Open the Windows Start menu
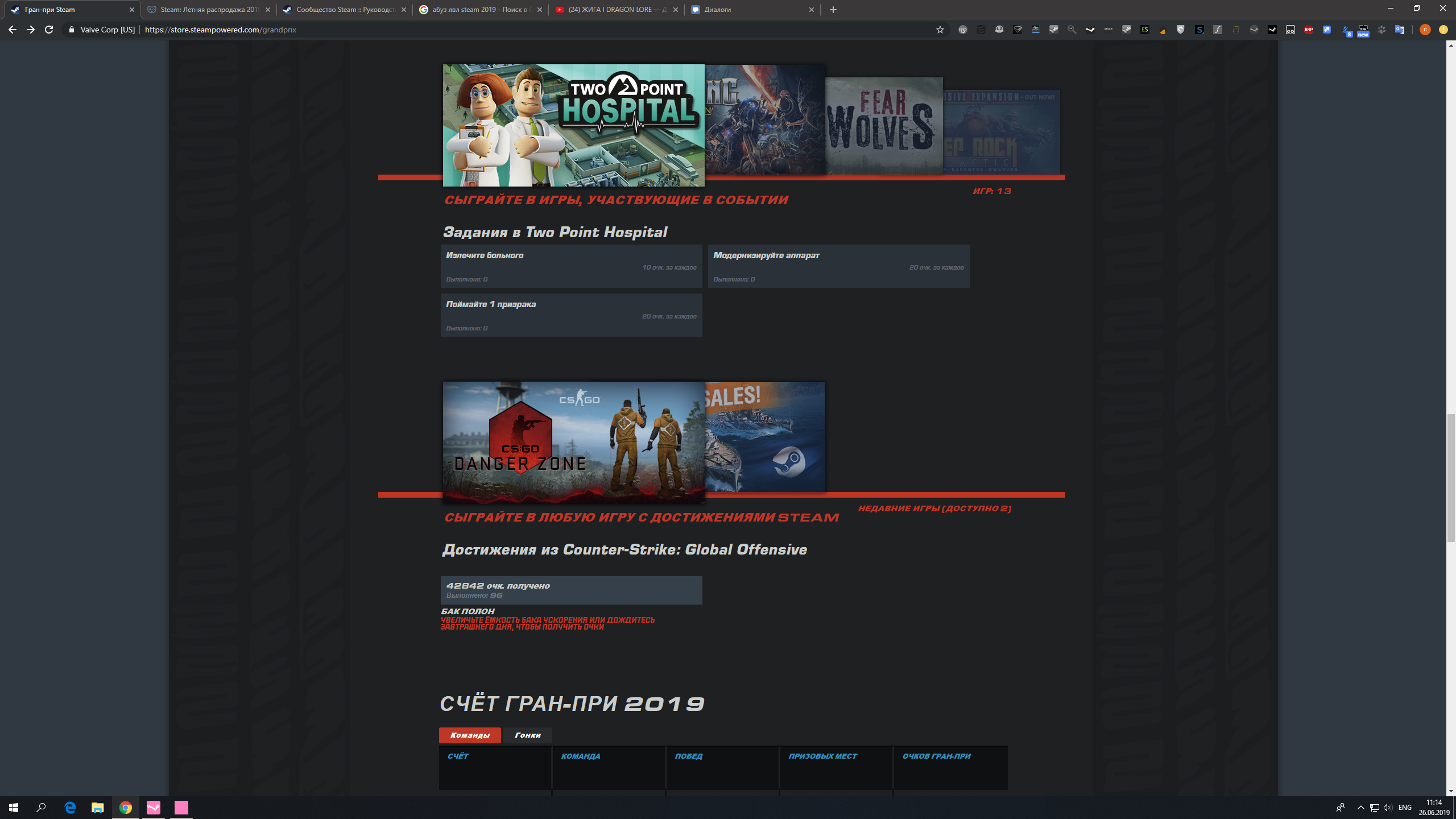The width and height of the screenshot is (1456, 819). tap(14, 807)
